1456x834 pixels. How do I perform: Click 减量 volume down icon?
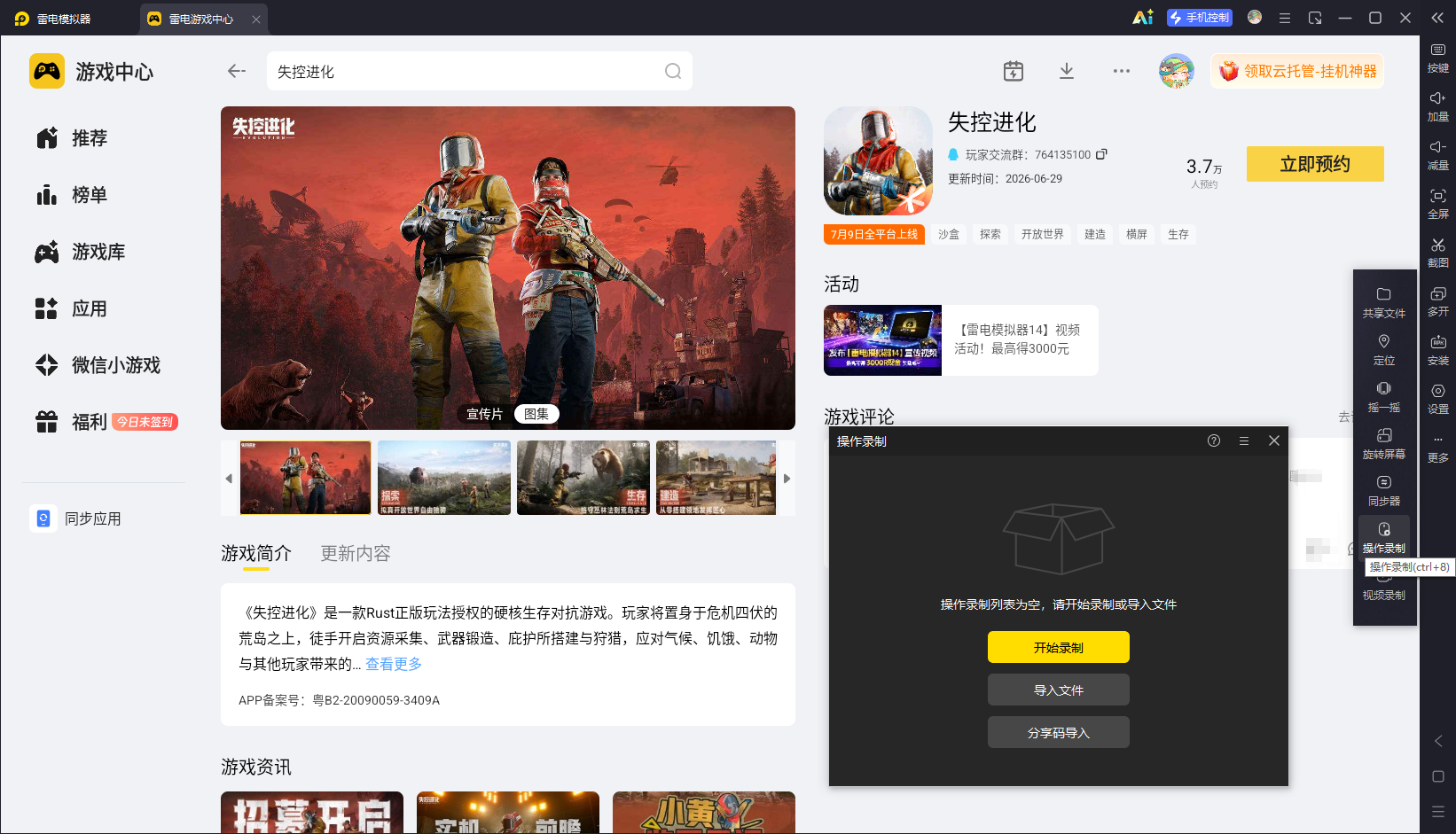1438,155
